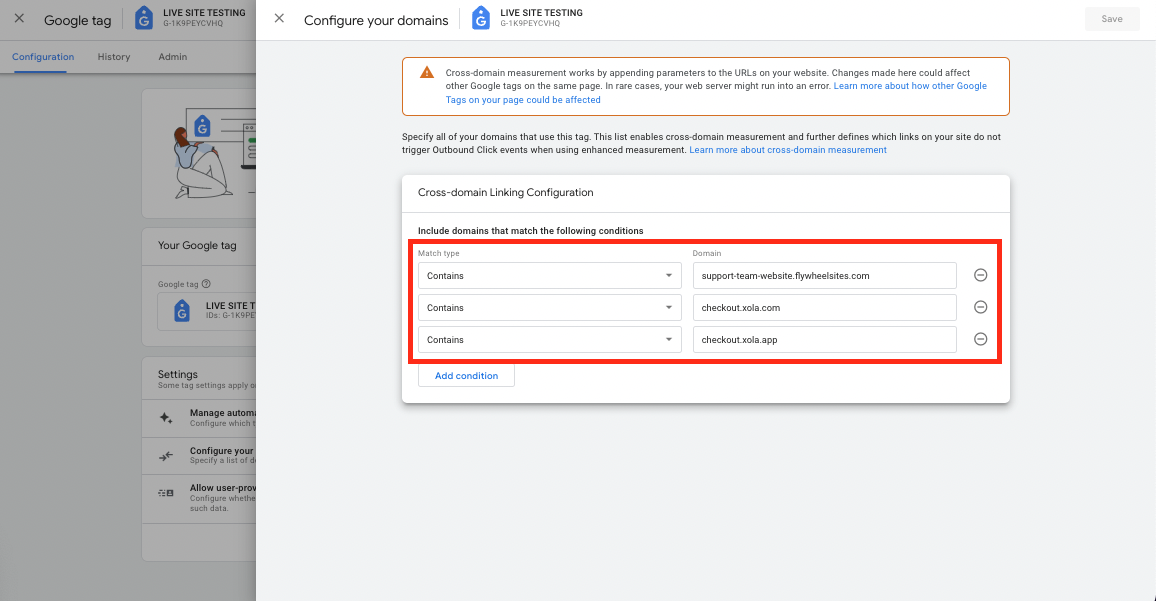Click the Google tag icon beside Configure your domains
Image resolution: width=1156 pixels, height=601 pixels.
pyautogui.click(x=481, y=18)
